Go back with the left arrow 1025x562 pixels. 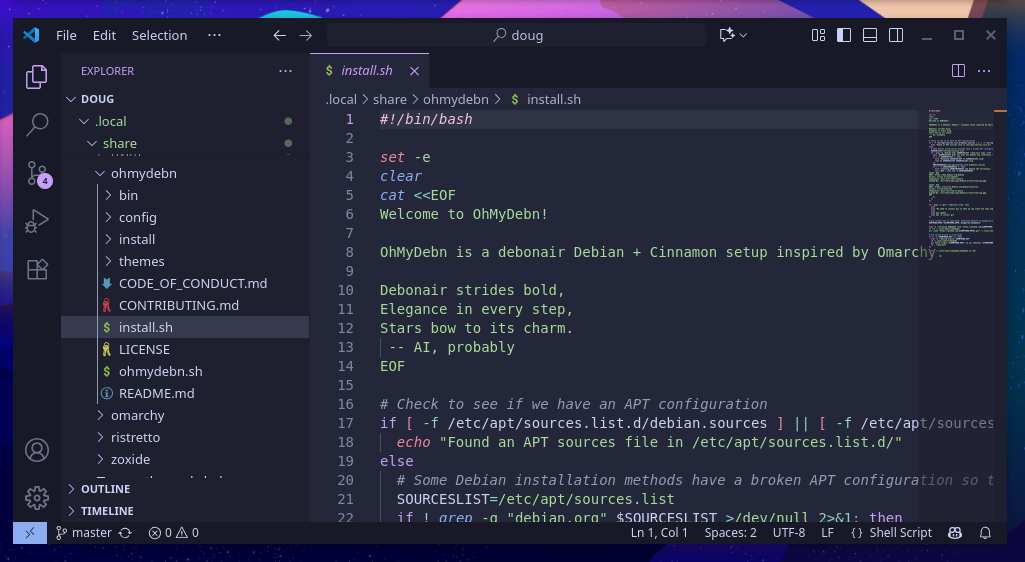tap(279, 35)
